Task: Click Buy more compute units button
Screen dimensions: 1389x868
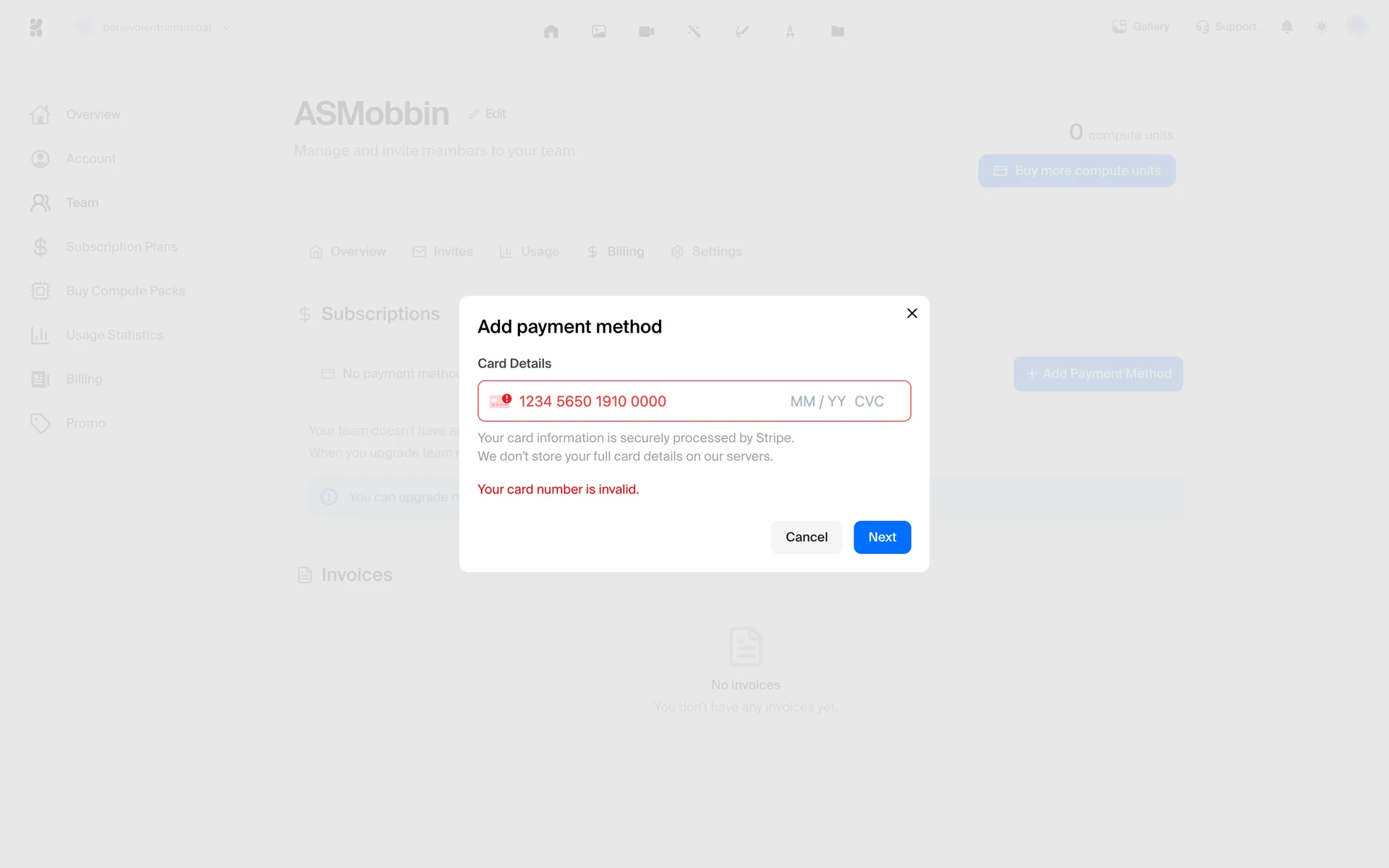Action: coord(1076,171)
